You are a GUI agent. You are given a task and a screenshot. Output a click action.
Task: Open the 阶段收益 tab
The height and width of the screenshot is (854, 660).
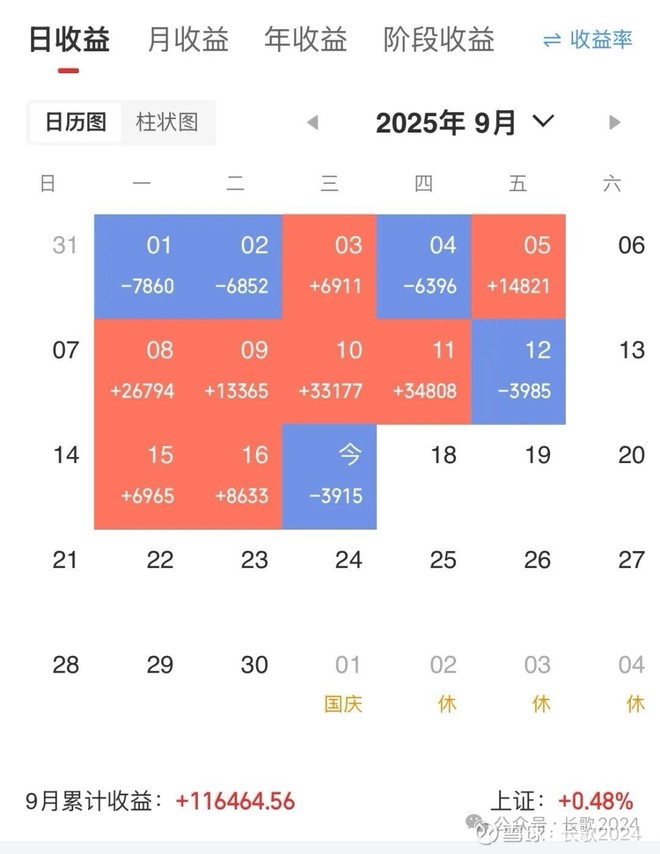pyautogui.click(x=438, y=40)
